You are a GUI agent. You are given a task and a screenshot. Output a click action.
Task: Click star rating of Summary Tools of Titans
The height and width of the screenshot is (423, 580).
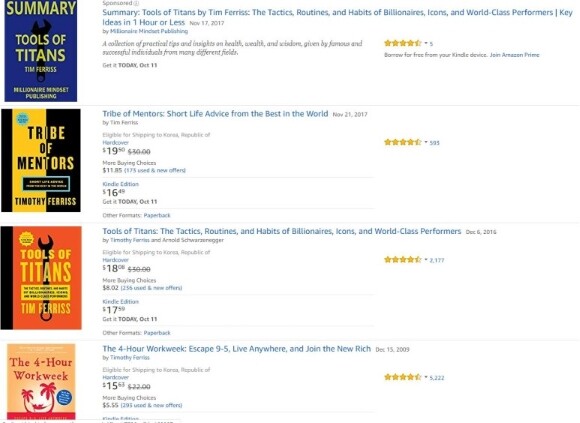tap(402, 43)
